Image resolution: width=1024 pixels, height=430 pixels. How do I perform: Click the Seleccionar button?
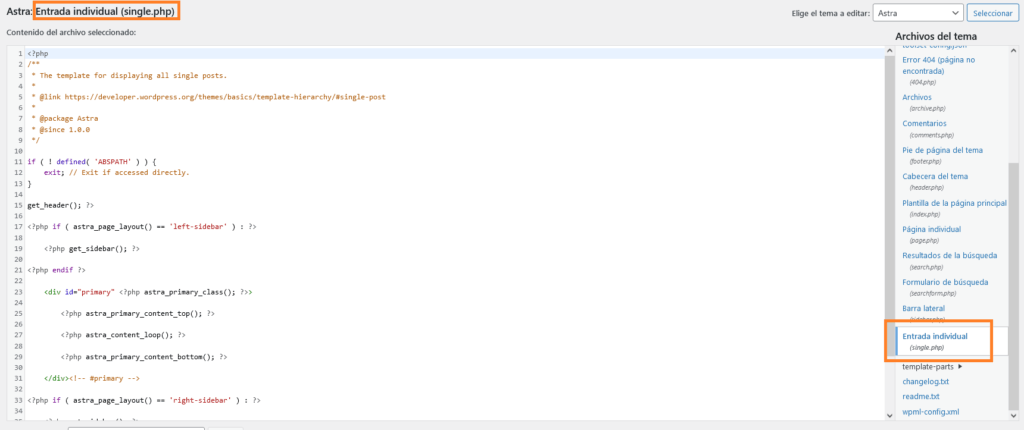coord(993,12)
